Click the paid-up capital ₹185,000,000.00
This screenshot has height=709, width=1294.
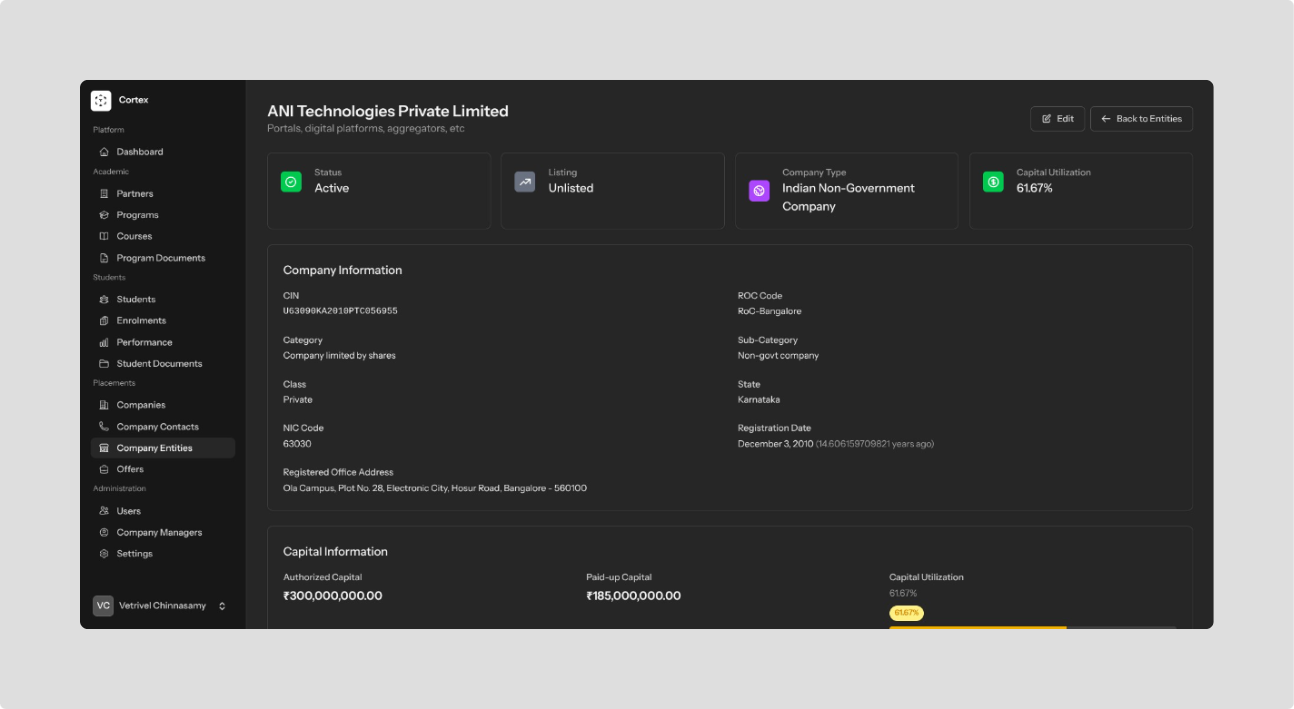634,596
